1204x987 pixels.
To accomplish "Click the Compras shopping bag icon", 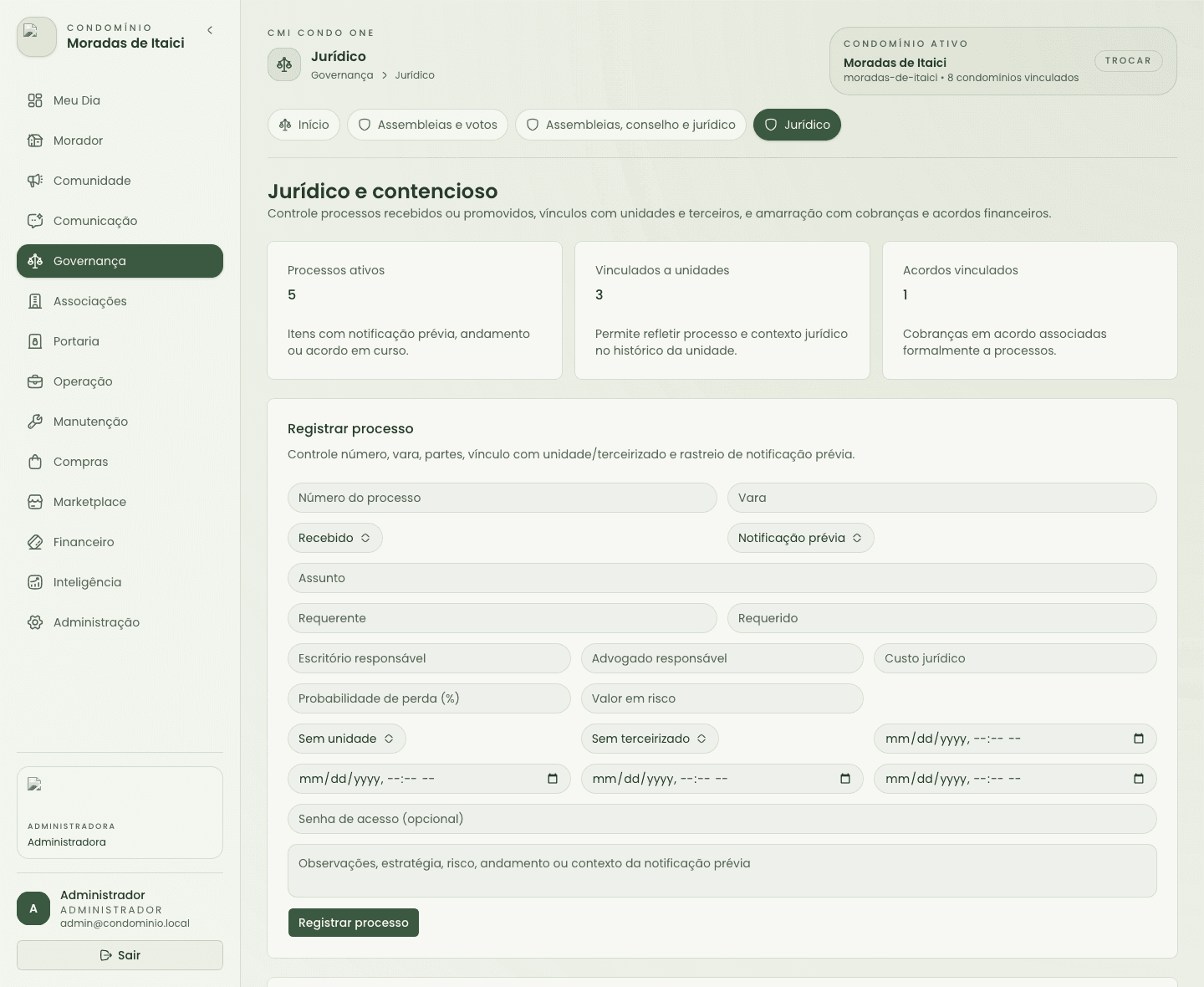I will pos(35,462).
